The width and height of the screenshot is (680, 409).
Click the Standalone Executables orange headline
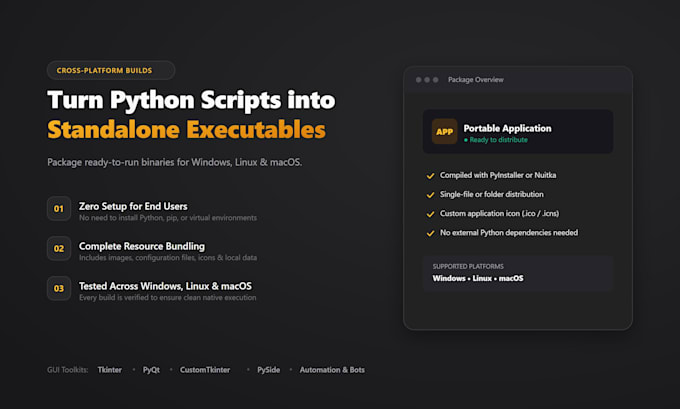click(x=186, y=130)
